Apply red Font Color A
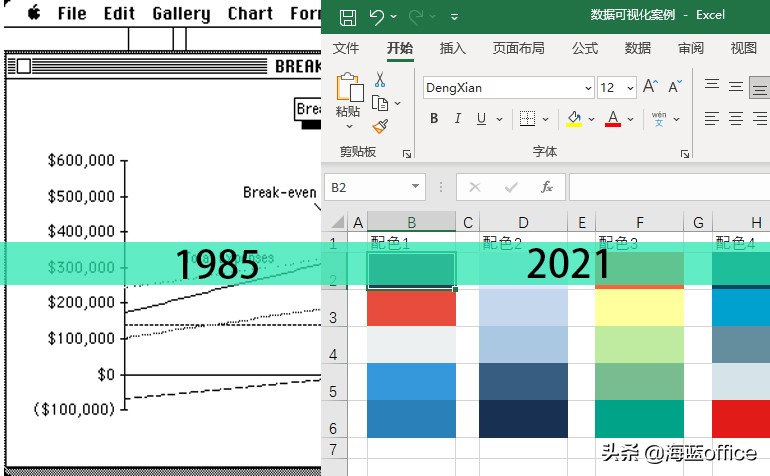 coord(613,118)
